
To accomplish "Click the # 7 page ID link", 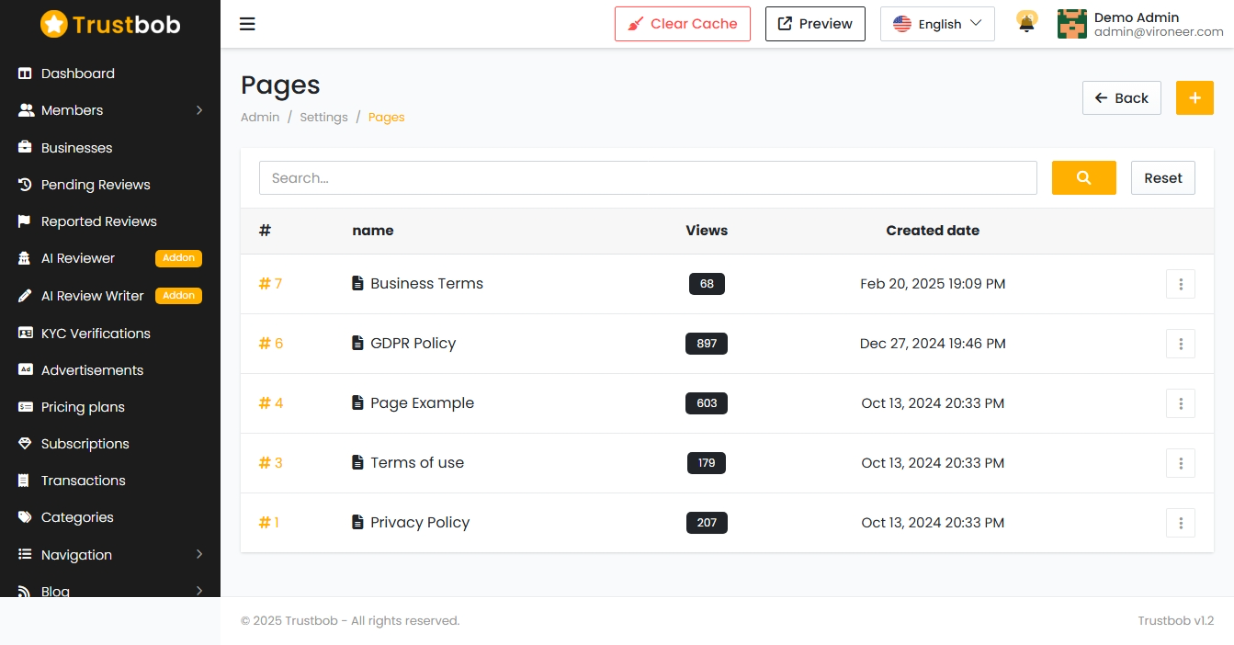I will 270,284.
